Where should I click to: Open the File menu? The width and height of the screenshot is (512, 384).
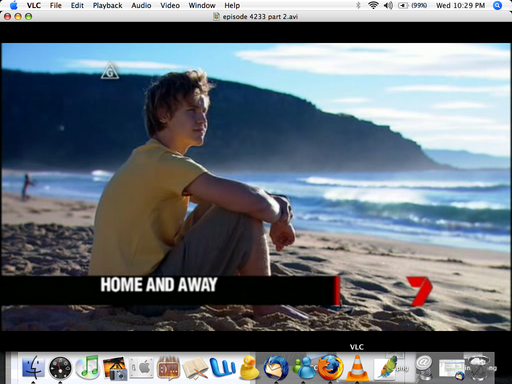coord(56,6)
